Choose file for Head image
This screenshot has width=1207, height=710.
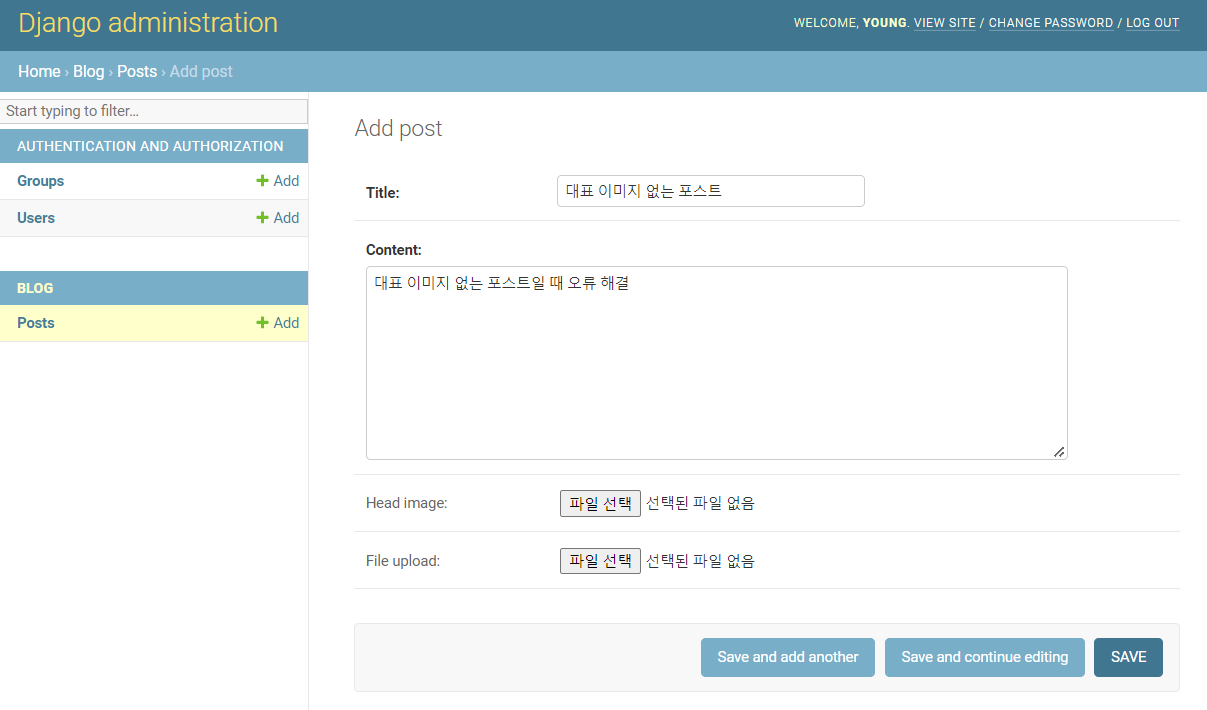tap(600, 503)
